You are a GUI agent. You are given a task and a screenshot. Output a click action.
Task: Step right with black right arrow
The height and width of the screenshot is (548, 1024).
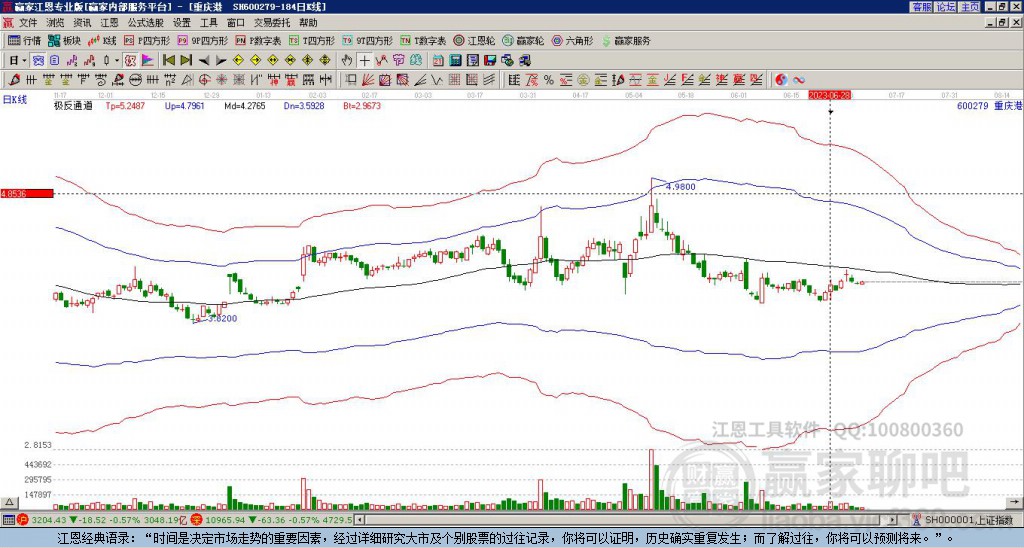pyautogui.click(x=221, y=61)
